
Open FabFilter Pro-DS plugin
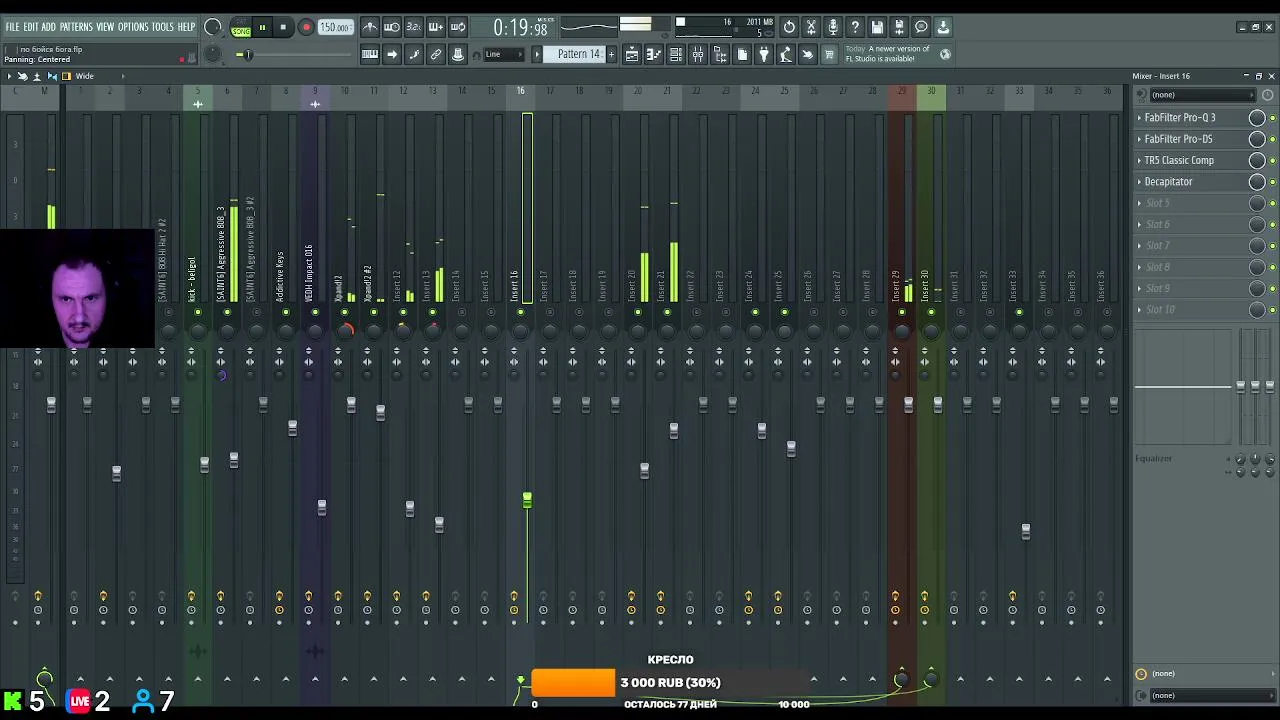click(x=1178, y=139)
